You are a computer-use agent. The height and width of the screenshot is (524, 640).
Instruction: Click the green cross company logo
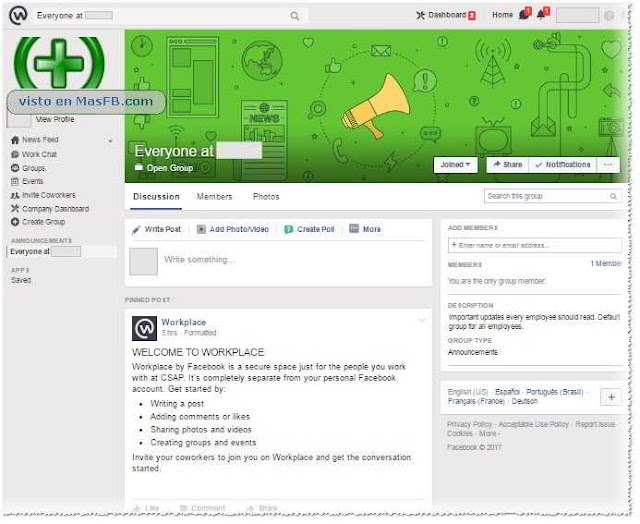pos(59,63)
